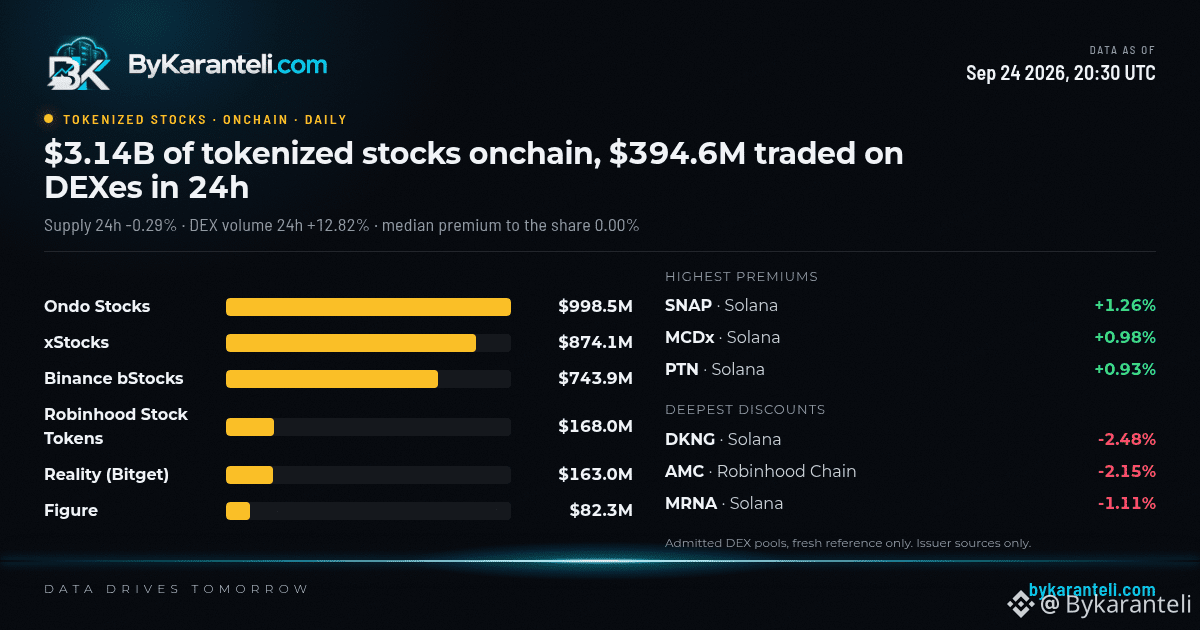Select the PTN Solana row

tap(910, 369)
